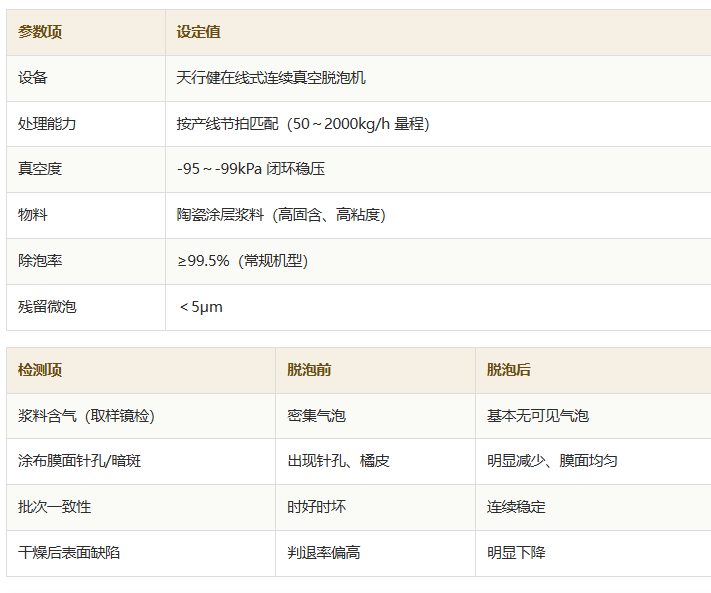Viewport: 711px width, 593px height.
Task: Click 陶瓷涂层浆料 material value cell
Action: tap(281, 215)
